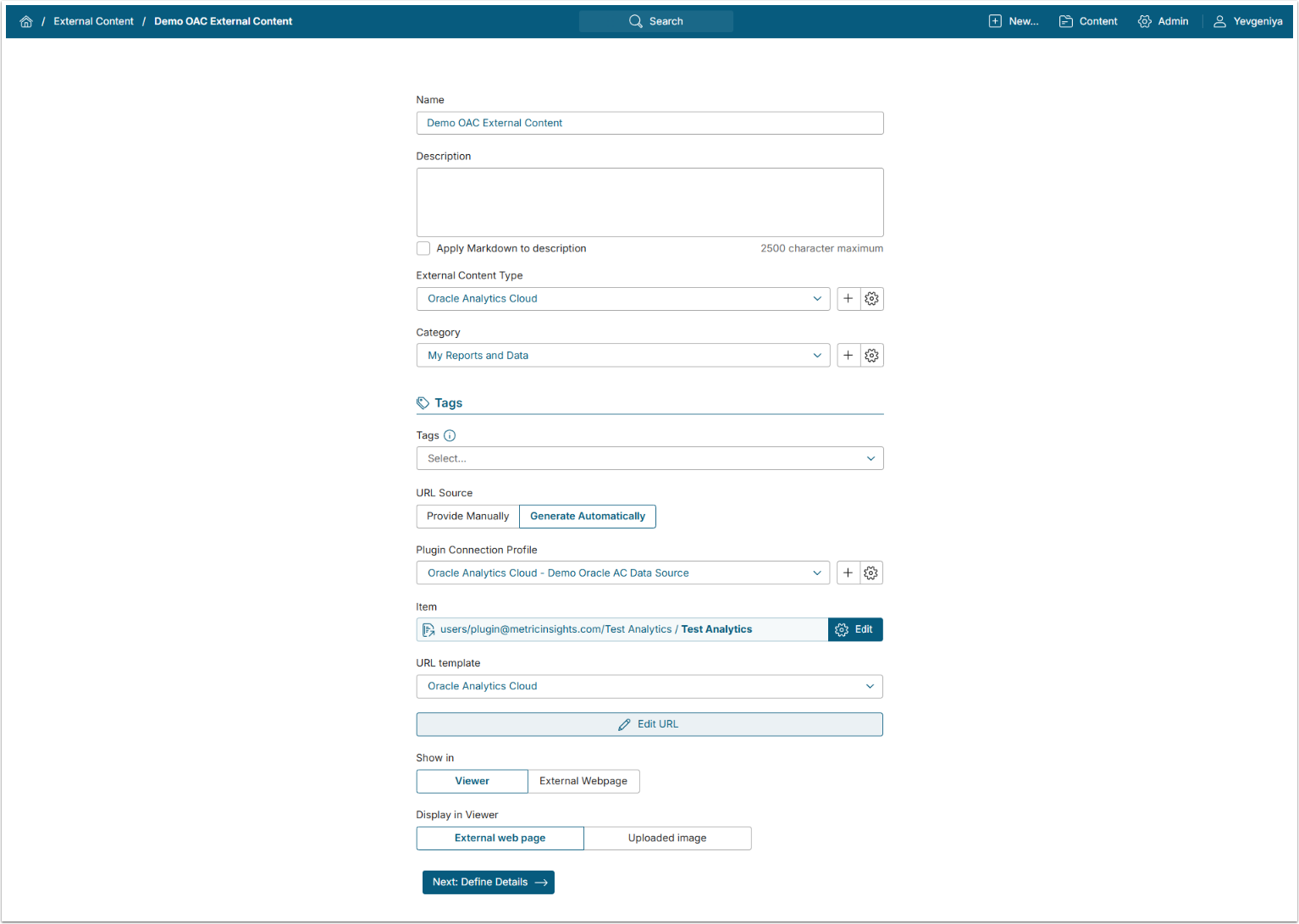Click the user profile icon
Screen dimensions: 1299x924
1220,21
